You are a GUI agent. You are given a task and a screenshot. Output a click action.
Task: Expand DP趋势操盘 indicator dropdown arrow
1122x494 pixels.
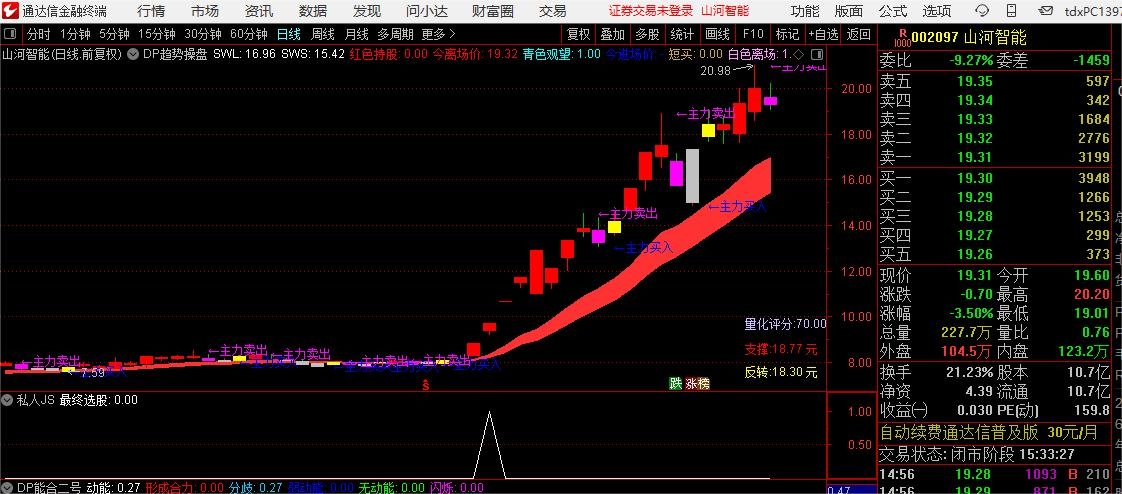coord(134,54)
